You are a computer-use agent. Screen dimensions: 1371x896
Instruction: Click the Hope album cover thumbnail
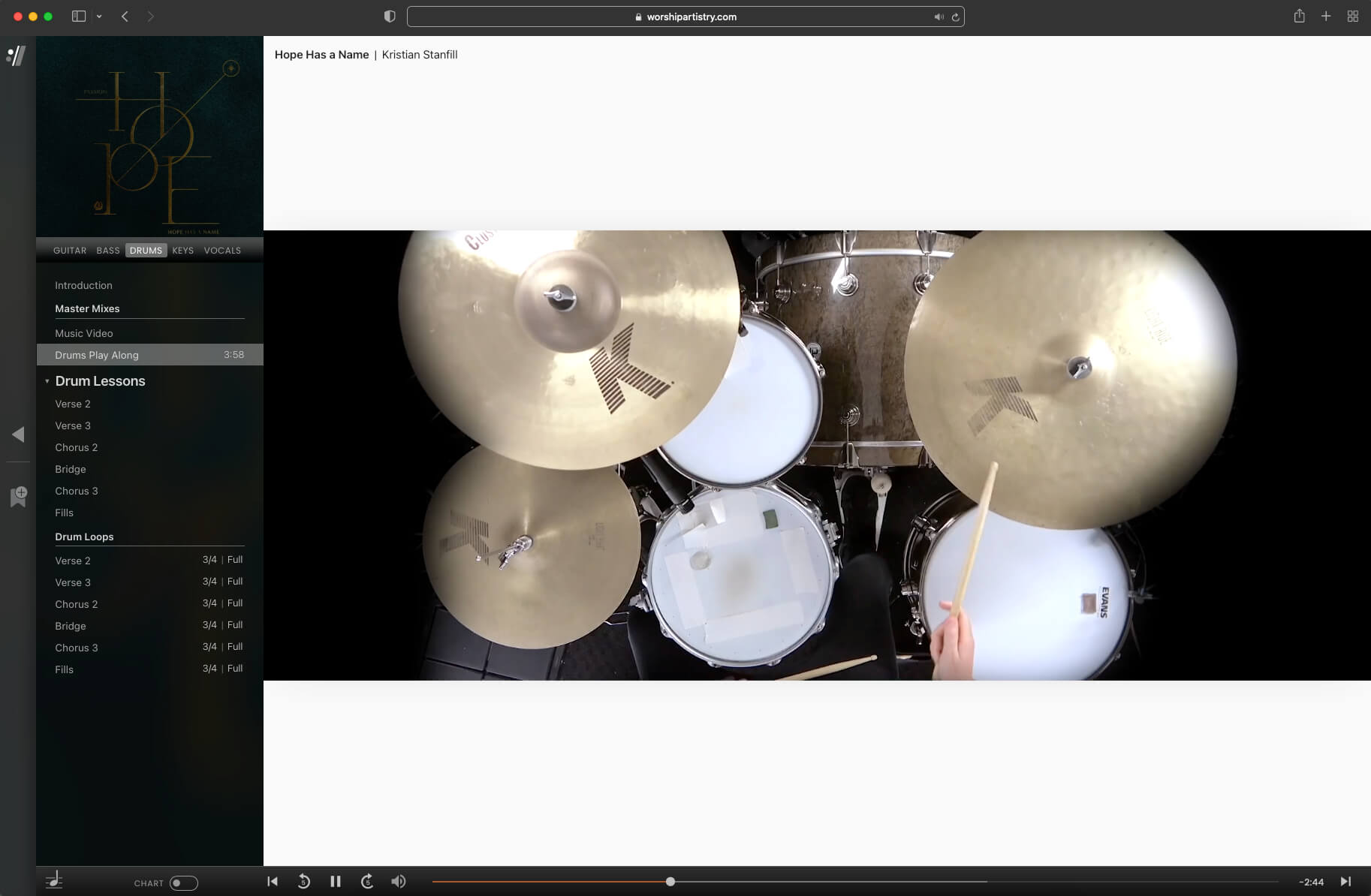[150, 137]
